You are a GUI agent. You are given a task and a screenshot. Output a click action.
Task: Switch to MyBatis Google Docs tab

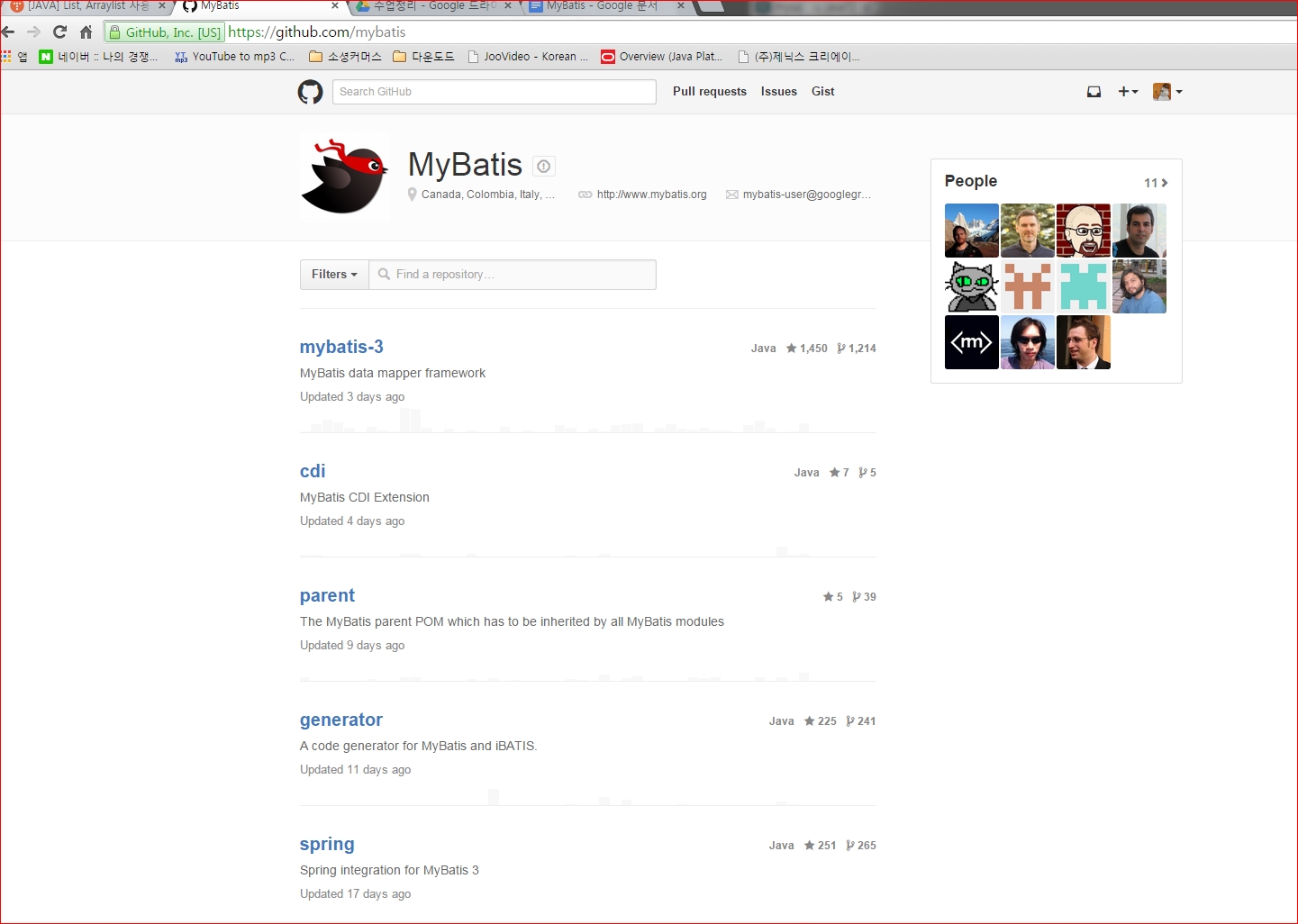pos(608,6)
